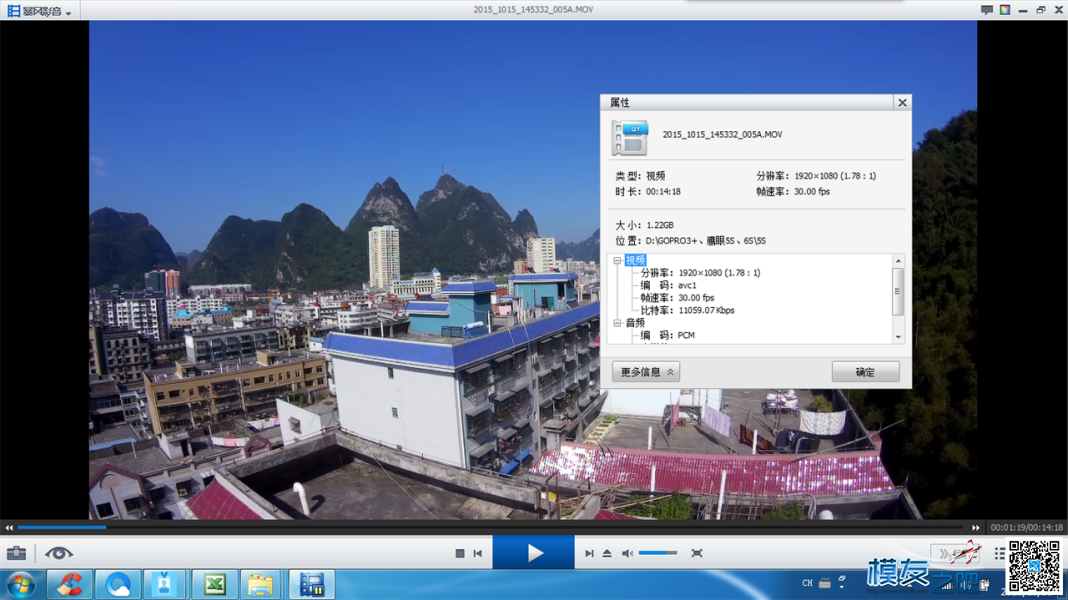Click the info list scroll up arrow
Image resolution: width=1068 pixels, height=600 pixels.
click(898, 262)
